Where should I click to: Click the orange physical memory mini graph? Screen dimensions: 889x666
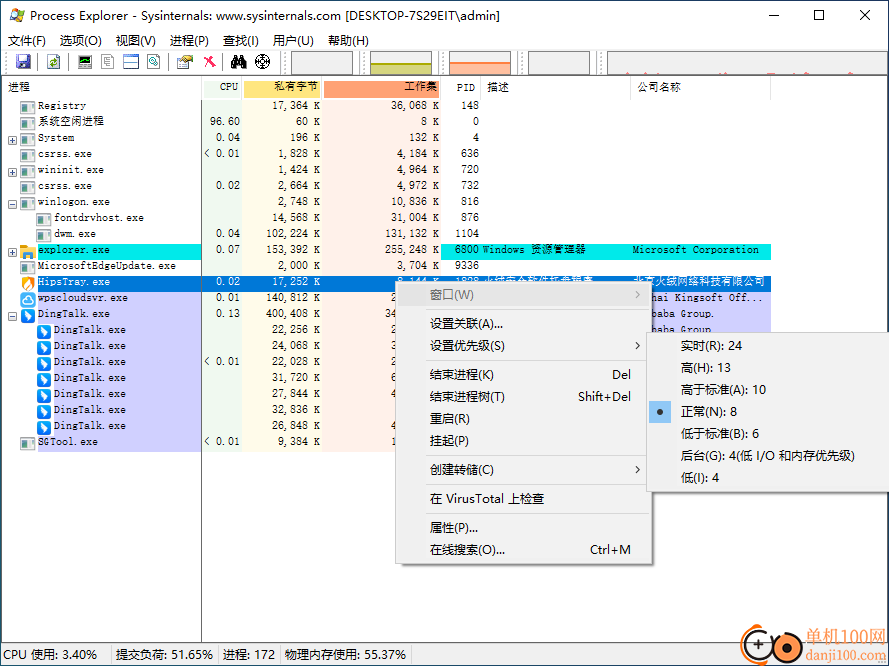click(480, 63)
